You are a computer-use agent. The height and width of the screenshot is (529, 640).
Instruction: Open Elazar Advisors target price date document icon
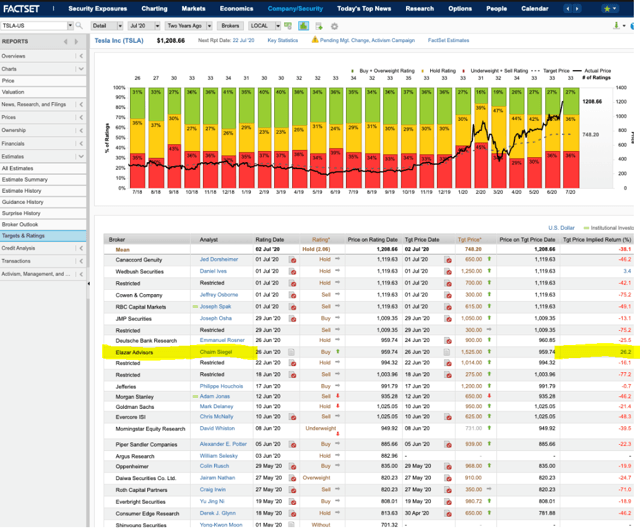click(447, 352)
